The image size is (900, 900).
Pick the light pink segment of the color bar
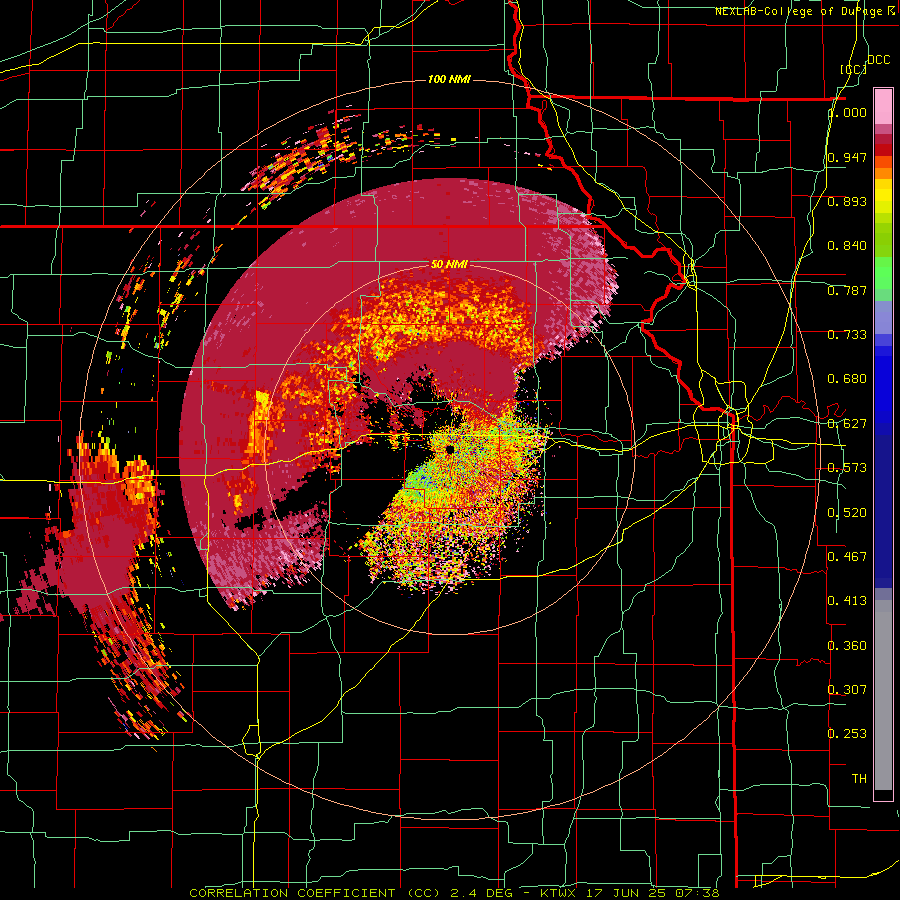(x=883, y=107)
